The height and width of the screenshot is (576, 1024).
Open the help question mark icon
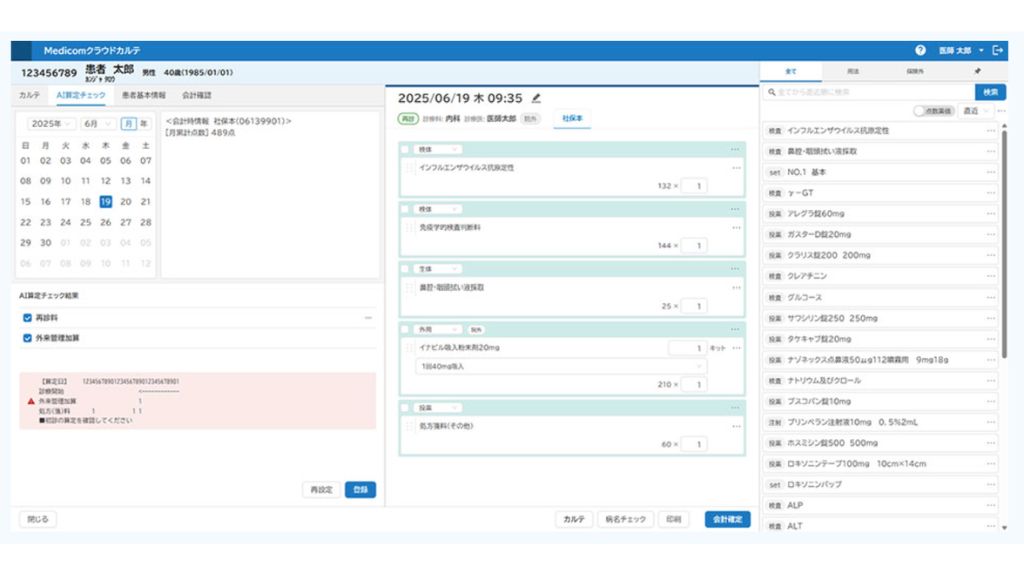pyautogui.click(x=920, y=50)
